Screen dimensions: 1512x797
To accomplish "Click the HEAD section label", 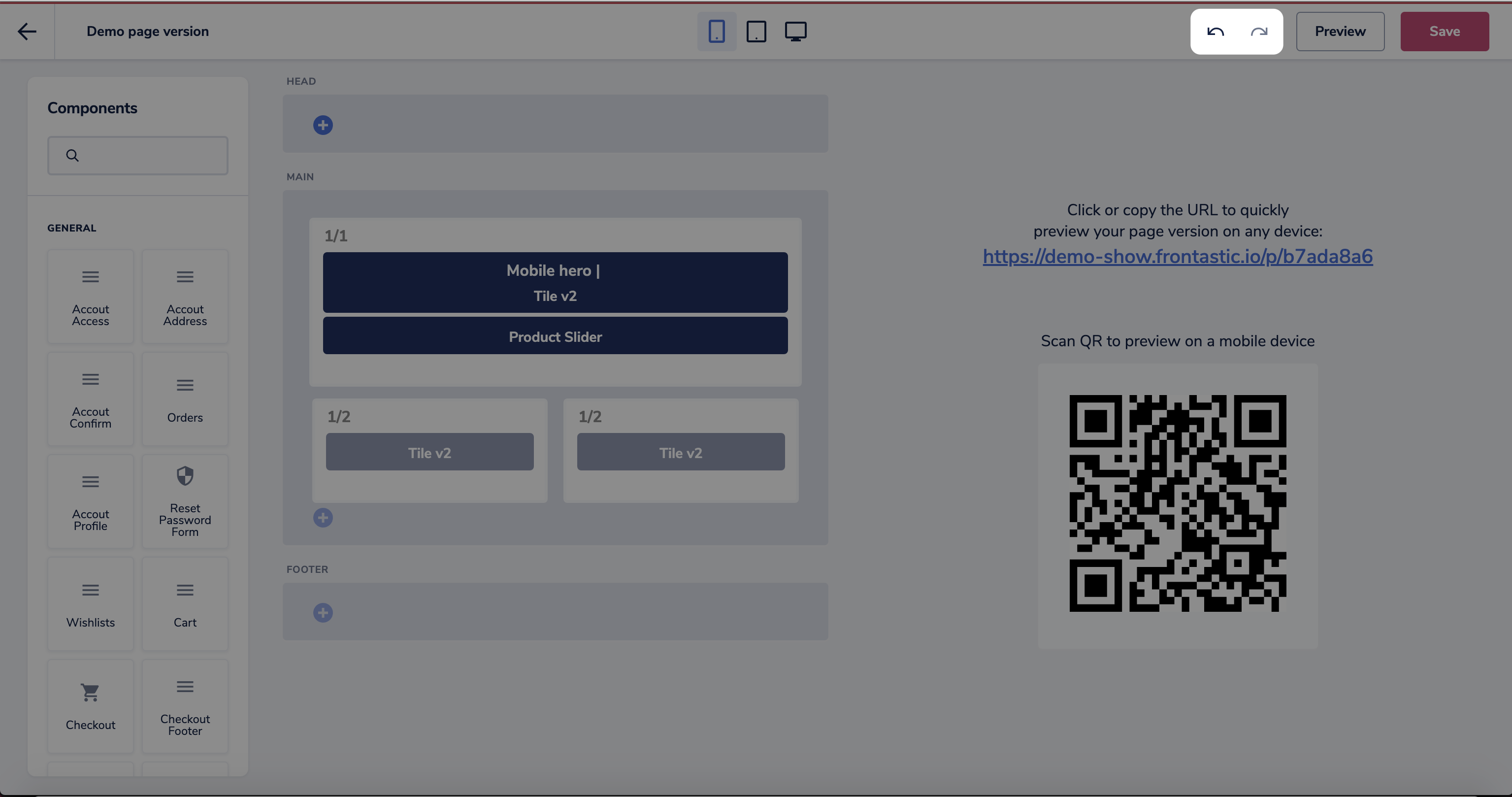I will click(x=301, y=81).
